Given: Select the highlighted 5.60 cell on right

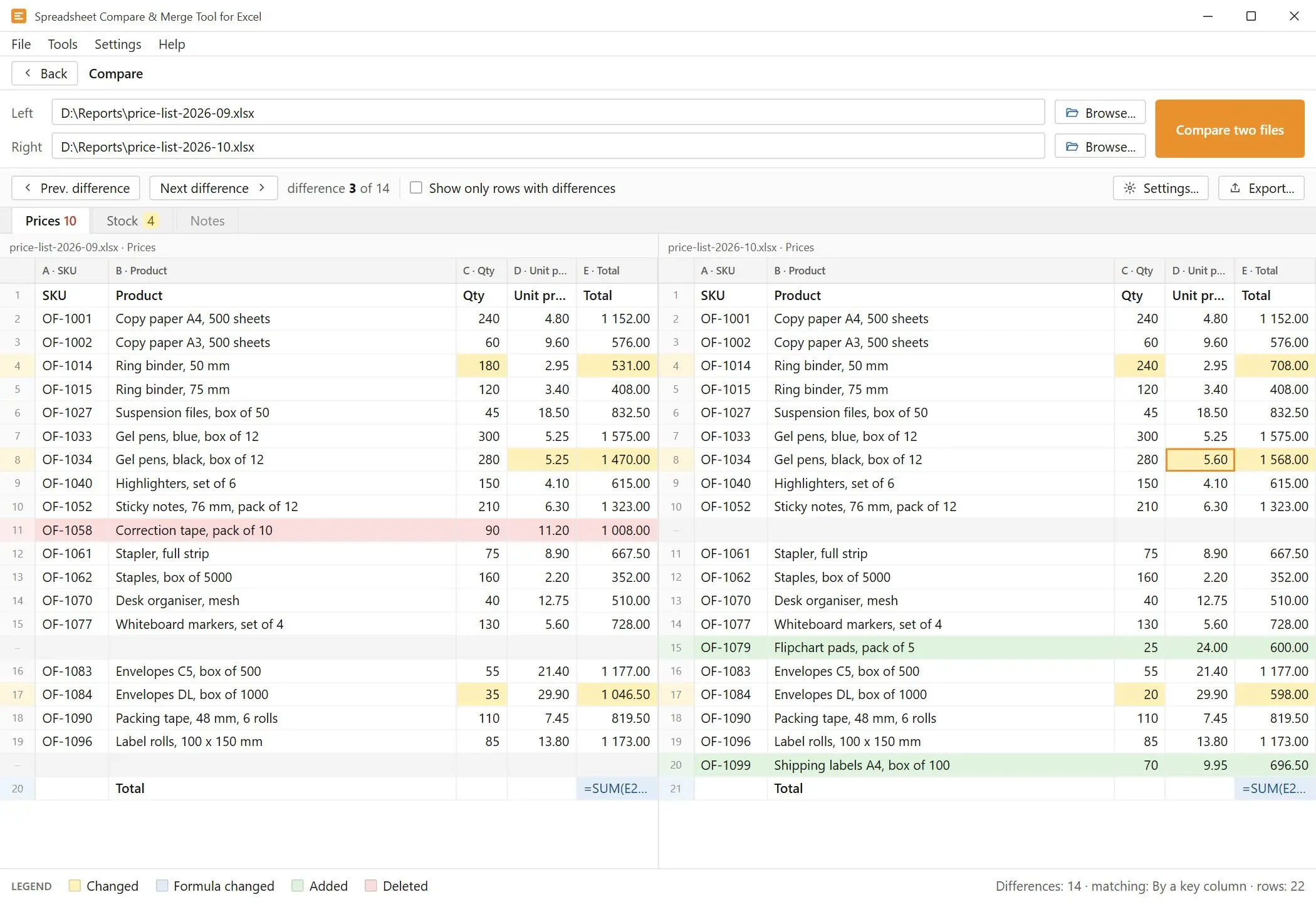Looking at the screenshot, I should pyautogui.click(x=1200, y=460).
